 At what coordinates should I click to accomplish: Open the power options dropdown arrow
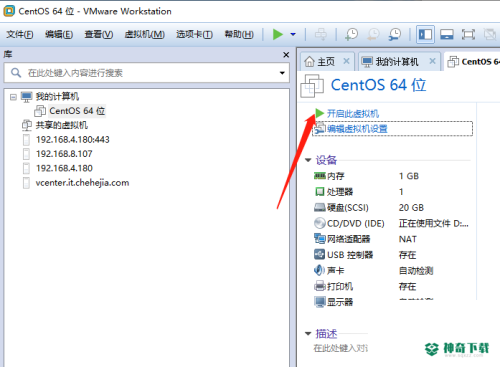293,34
